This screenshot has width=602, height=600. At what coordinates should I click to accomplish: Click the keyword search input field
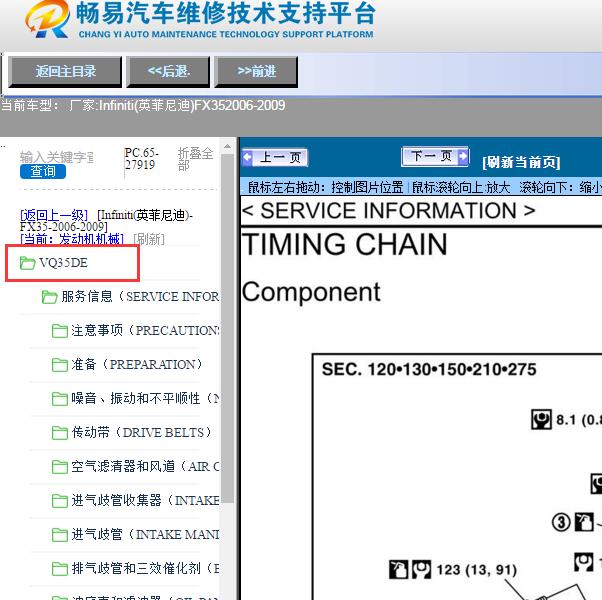point(56,157)
